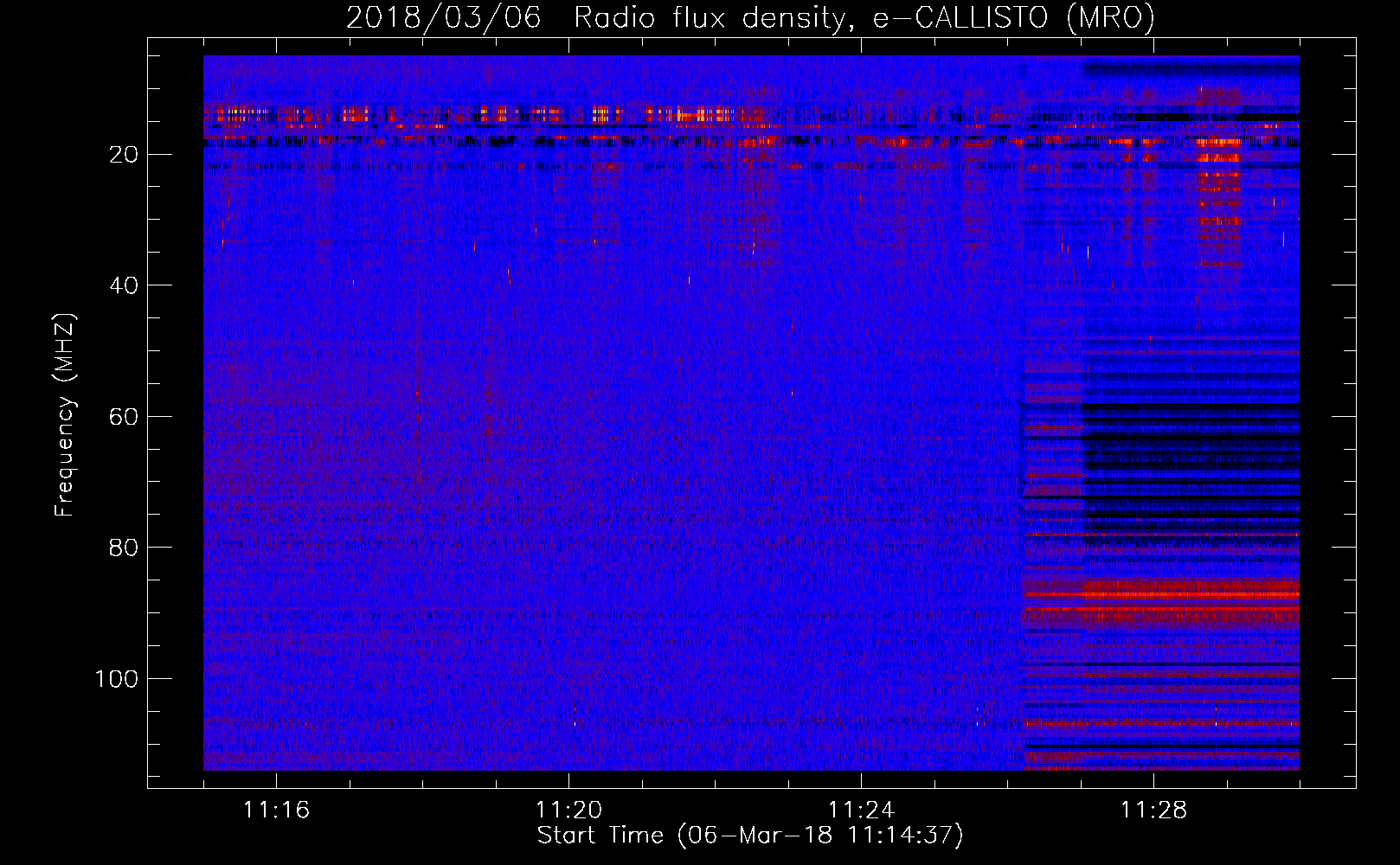Click the '80' frequency tick label
Viewport: 1400px width, 865px height.
click(x=124, y=548)
